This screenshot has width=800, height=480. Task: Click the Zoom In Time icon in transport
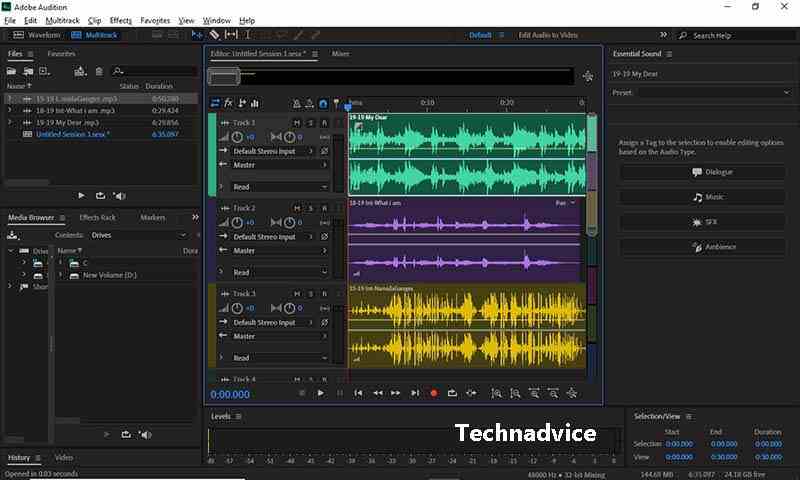coord(534,393)
